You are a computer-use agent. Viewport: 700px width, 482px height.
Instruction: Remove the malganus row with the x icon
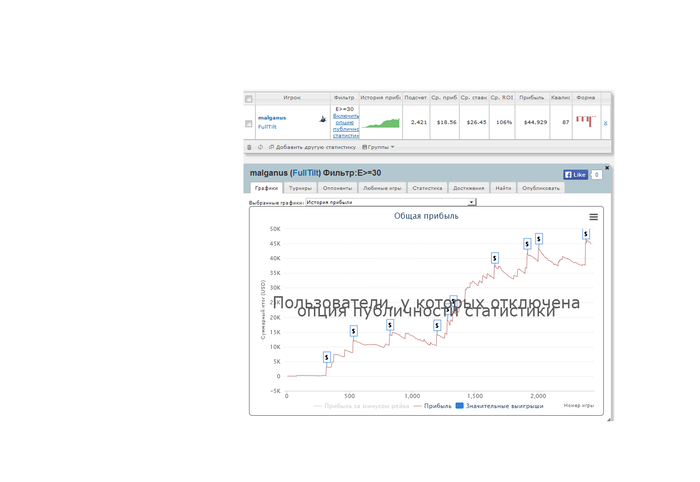point(605,123)
